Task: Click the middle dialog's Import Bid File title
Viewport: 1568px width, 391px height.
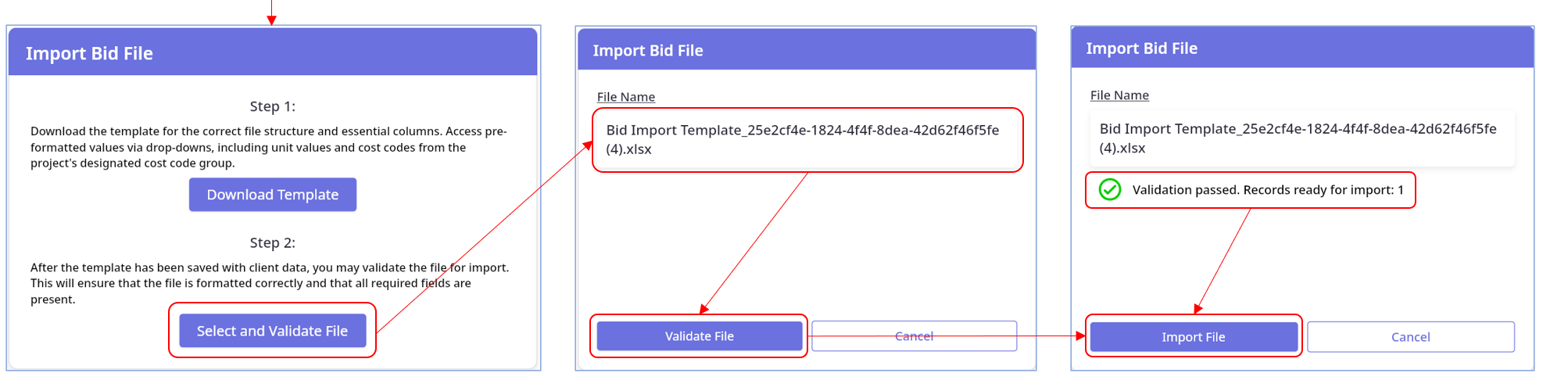Action: [x=648, y=51]
